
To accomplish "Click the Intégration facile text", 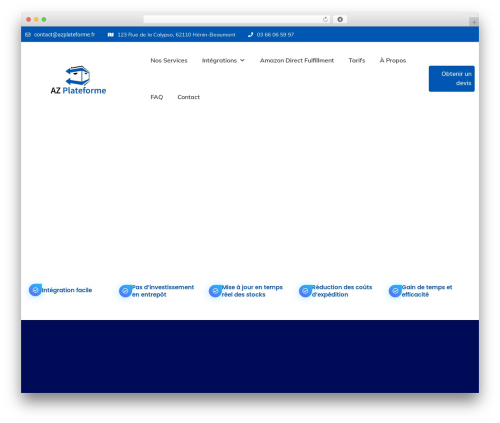I will click(67, 290).
